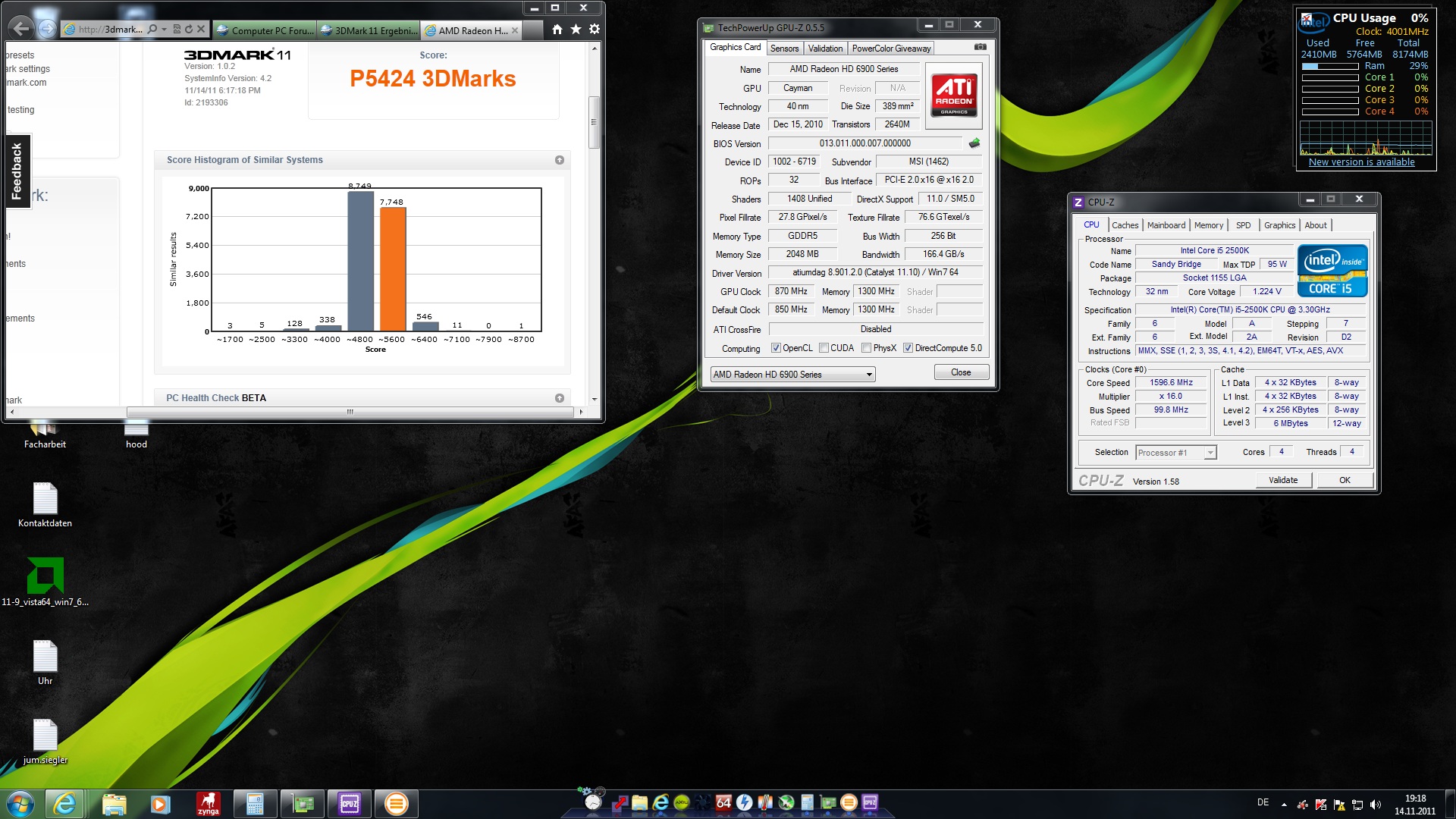Open the Graphics tab in CPU-Z
The height and width of the screenshot is (819, 1456).
[1279, 225]
